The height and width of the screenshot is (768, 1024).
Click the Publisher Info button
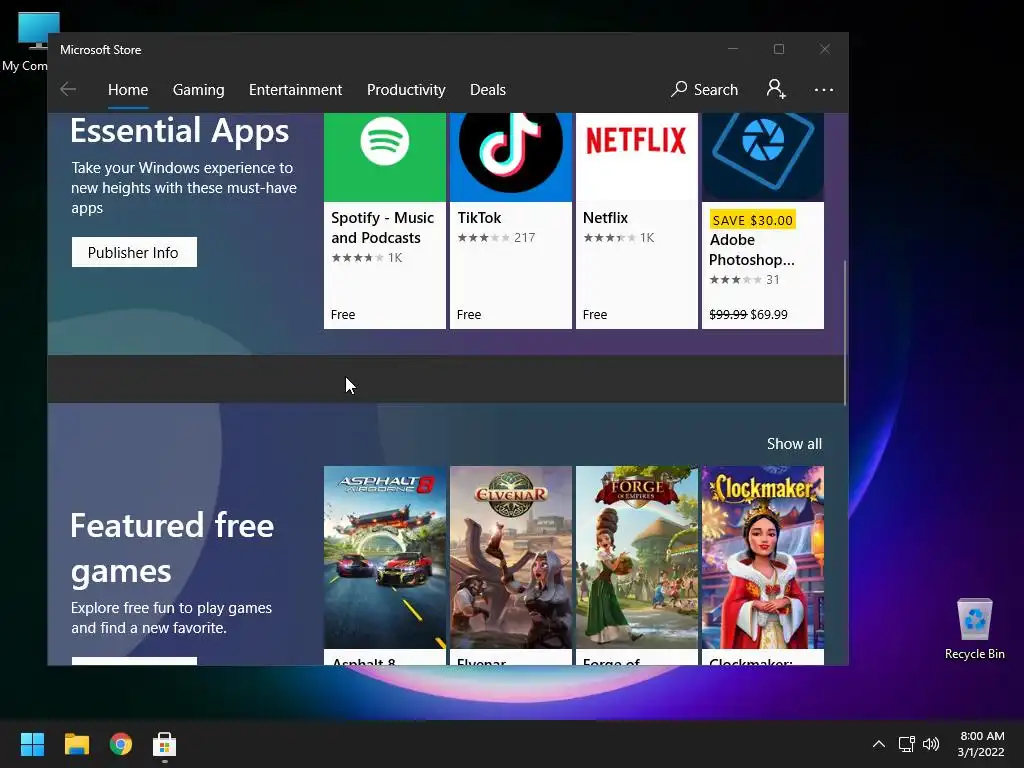point(134,252)
